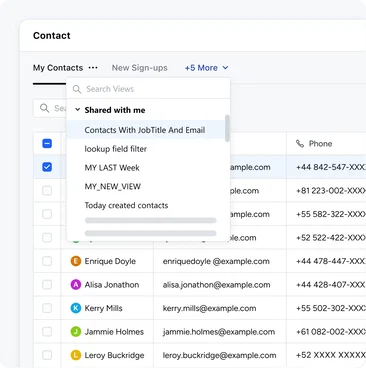
Task: Click the Contact page title
Action: coord(52,35)
